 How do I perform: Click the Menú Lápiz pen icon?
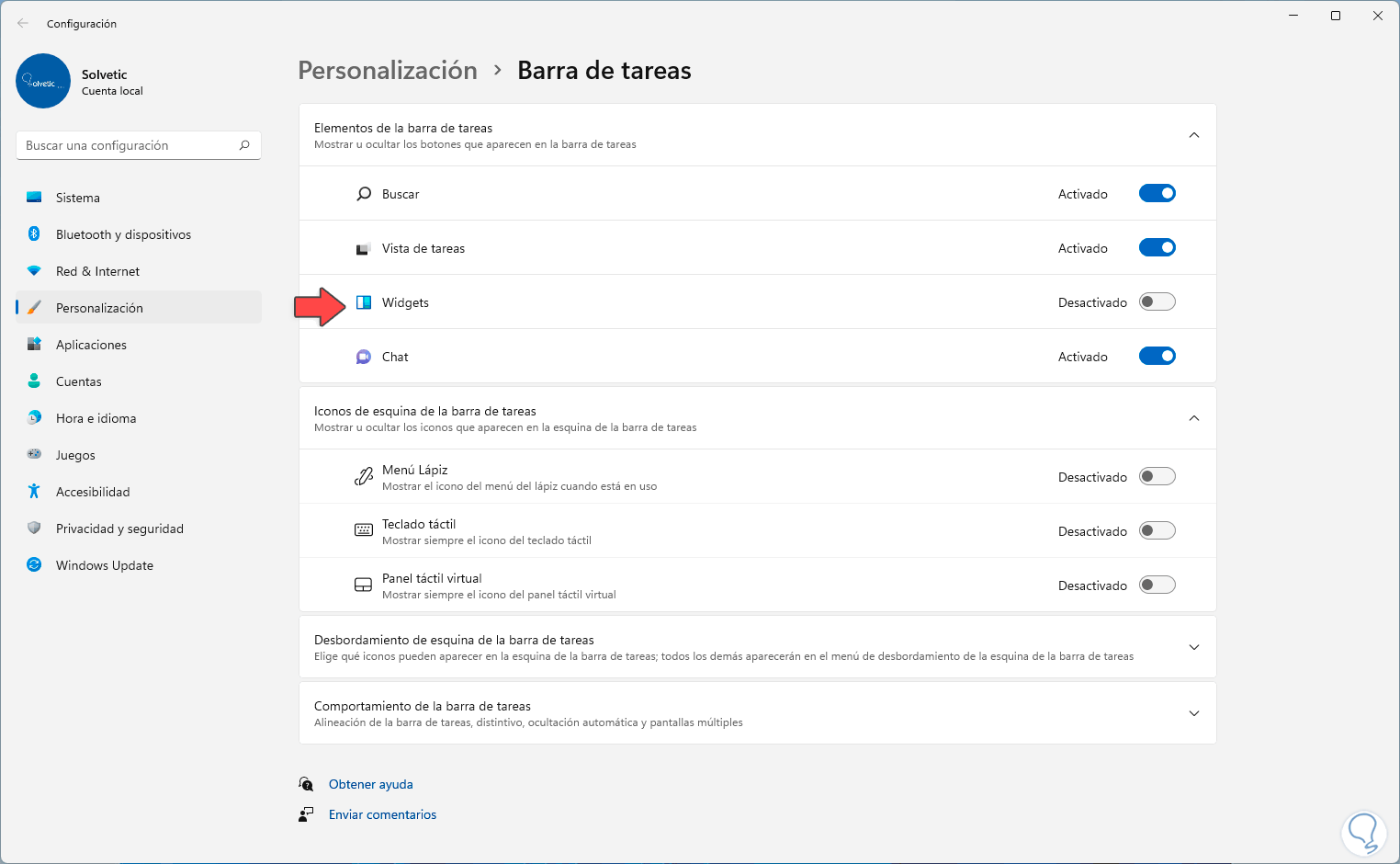click(x=364, y=476)
